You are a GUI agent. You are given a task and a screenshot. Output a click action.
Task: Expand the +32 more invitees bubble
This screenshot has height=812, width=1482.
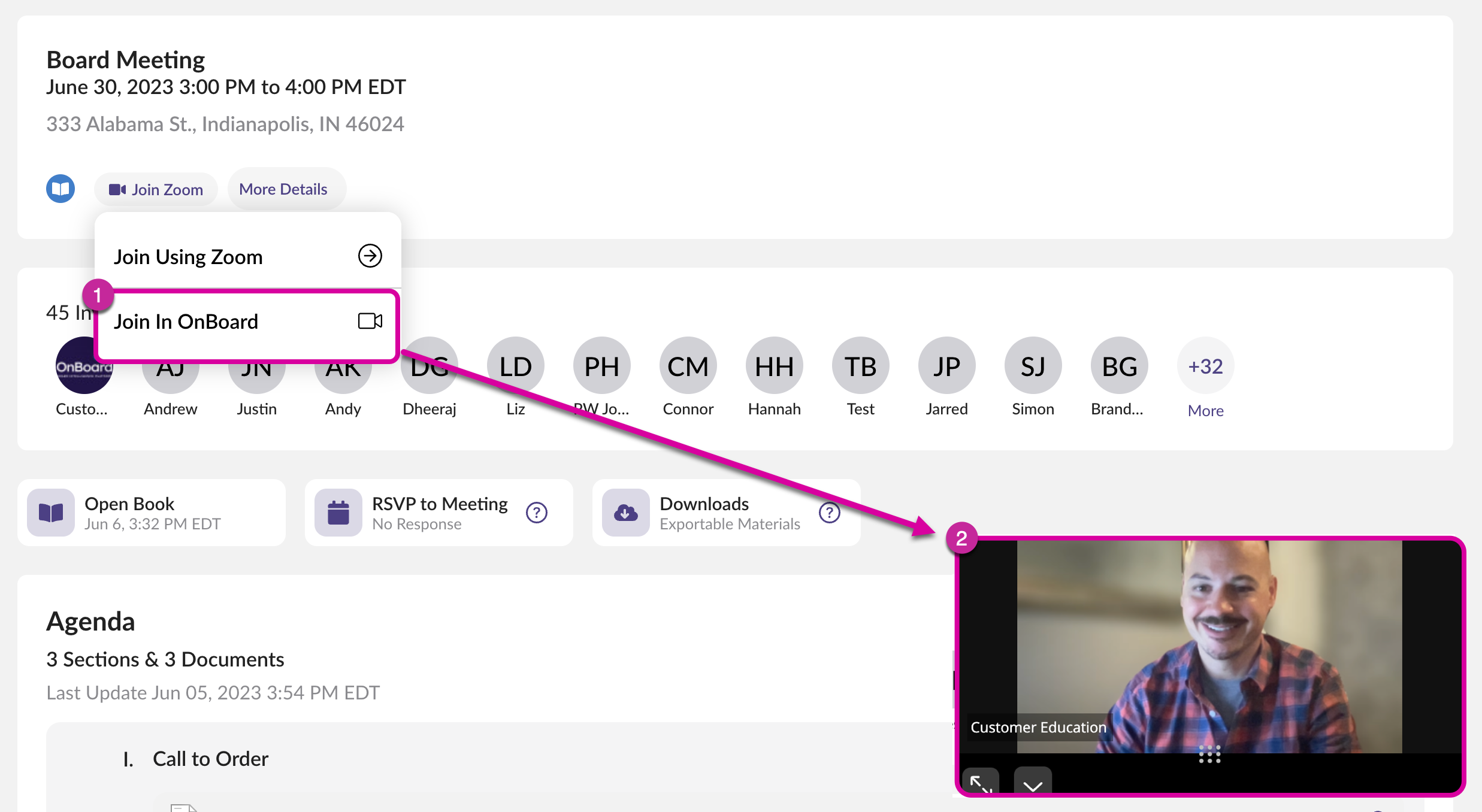[x=1206, y=366]
